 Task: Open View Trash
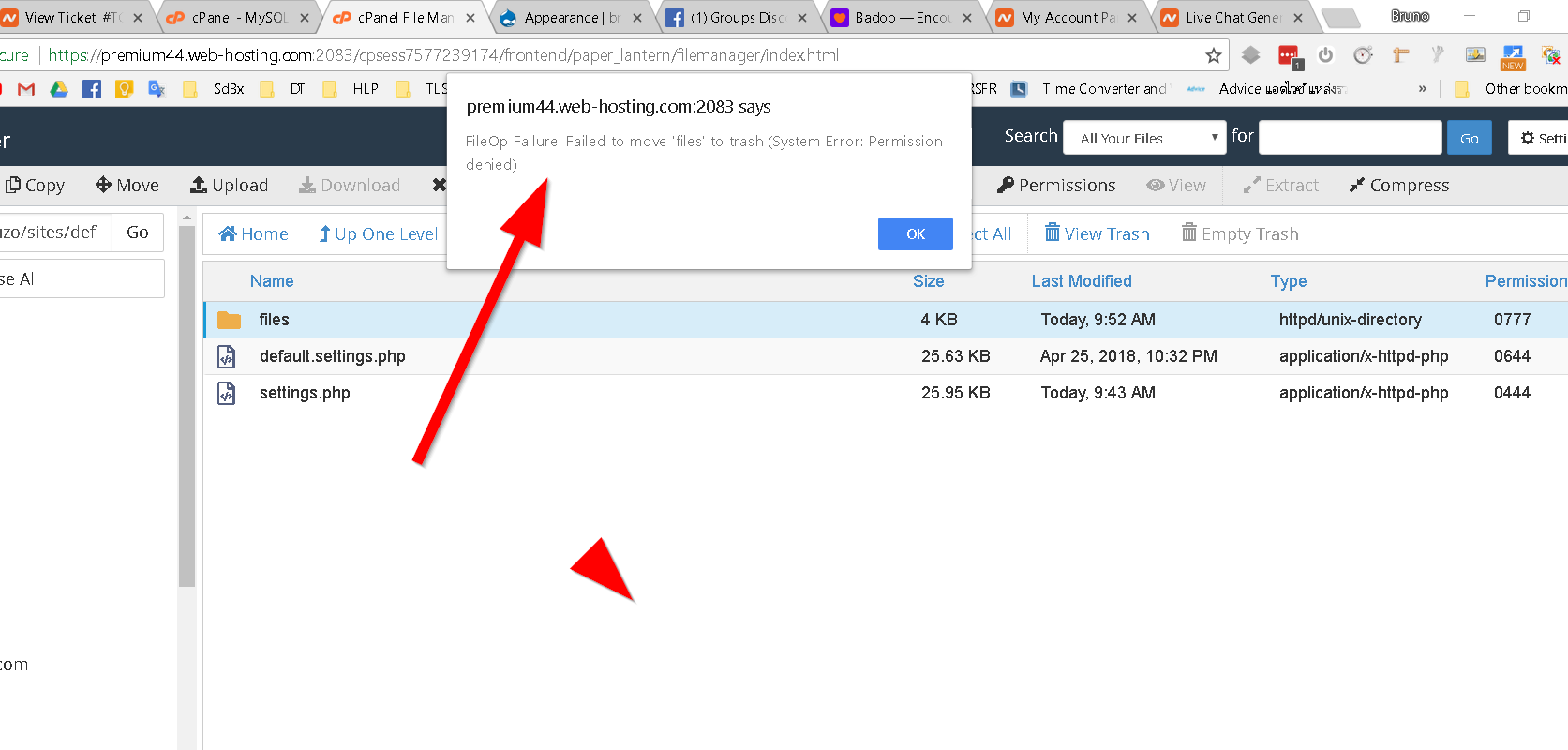click(x=1097, y=234)
